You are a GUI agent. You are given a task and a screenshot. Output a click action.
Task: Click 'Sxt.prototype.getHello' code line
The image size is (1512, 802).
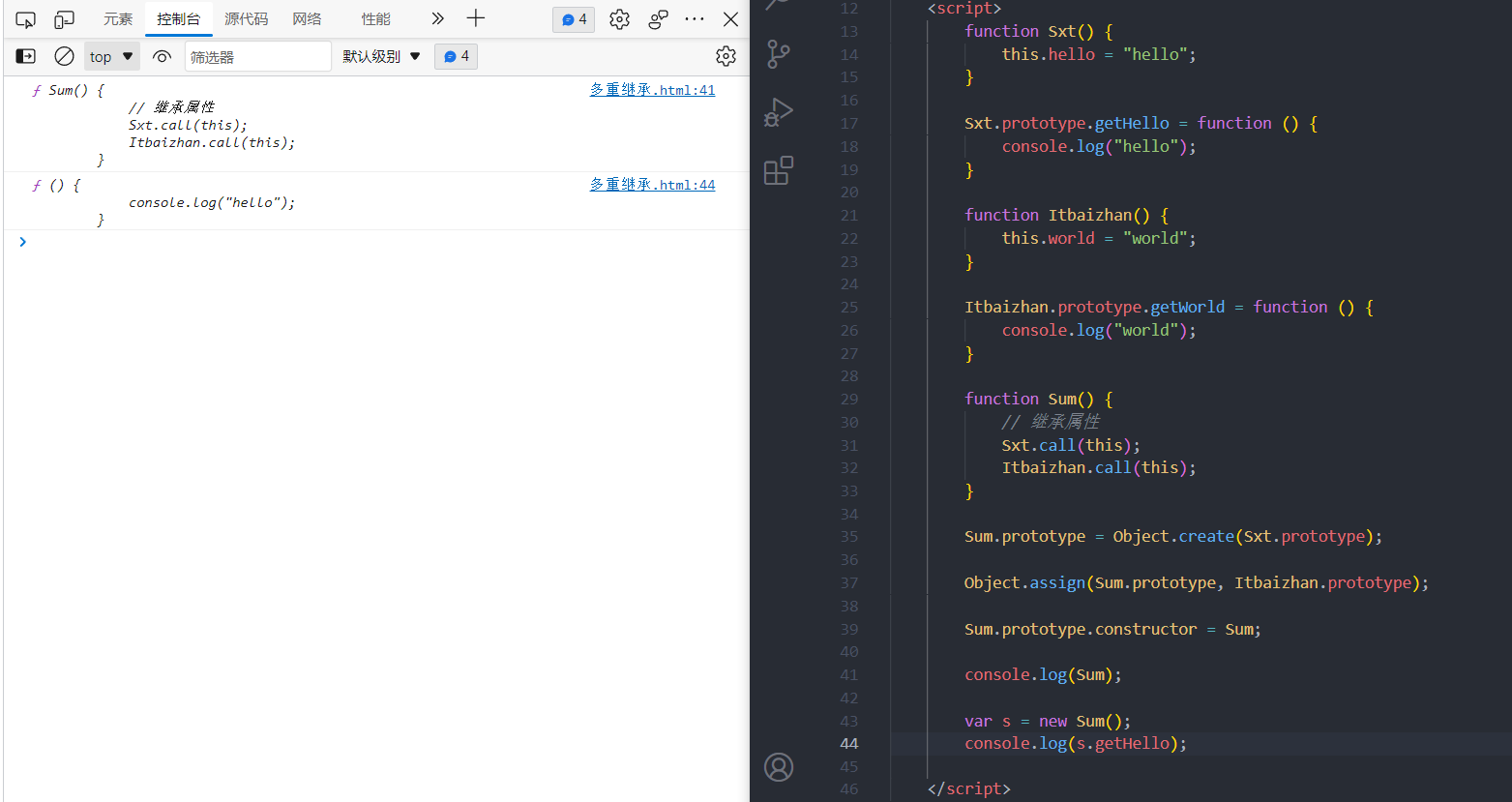click(x=1141, y=124)
